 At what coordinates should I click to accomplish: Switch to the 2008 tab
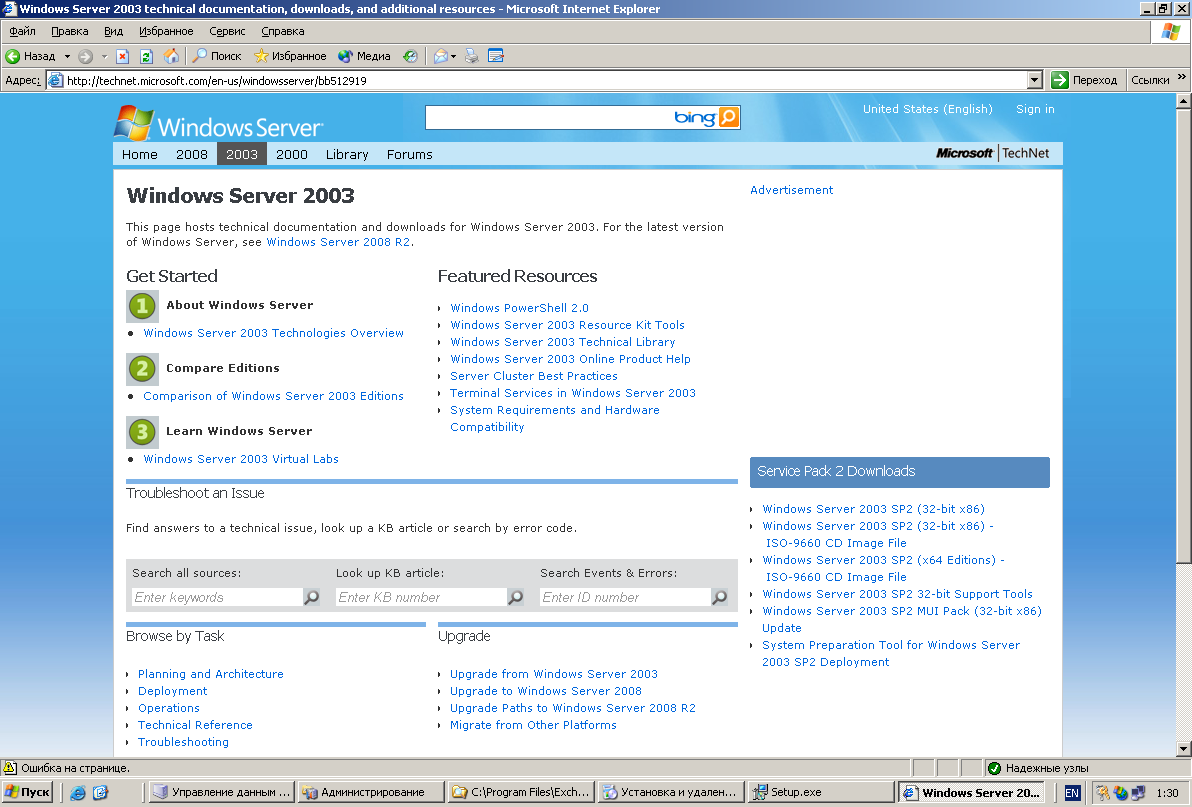(192, 154)
